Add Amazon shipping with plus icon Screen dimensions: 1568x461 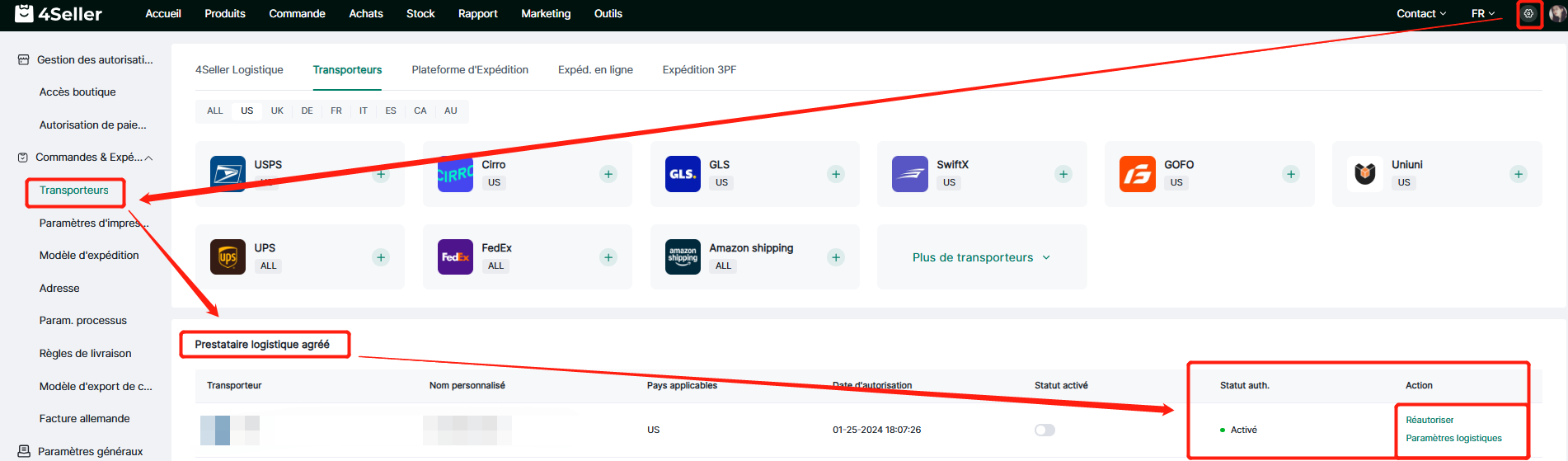[836, 257]
